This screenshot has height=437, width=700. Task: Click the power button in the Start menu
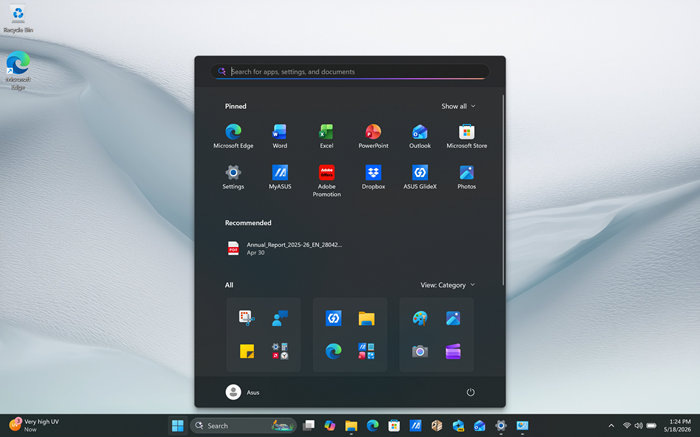471,392
